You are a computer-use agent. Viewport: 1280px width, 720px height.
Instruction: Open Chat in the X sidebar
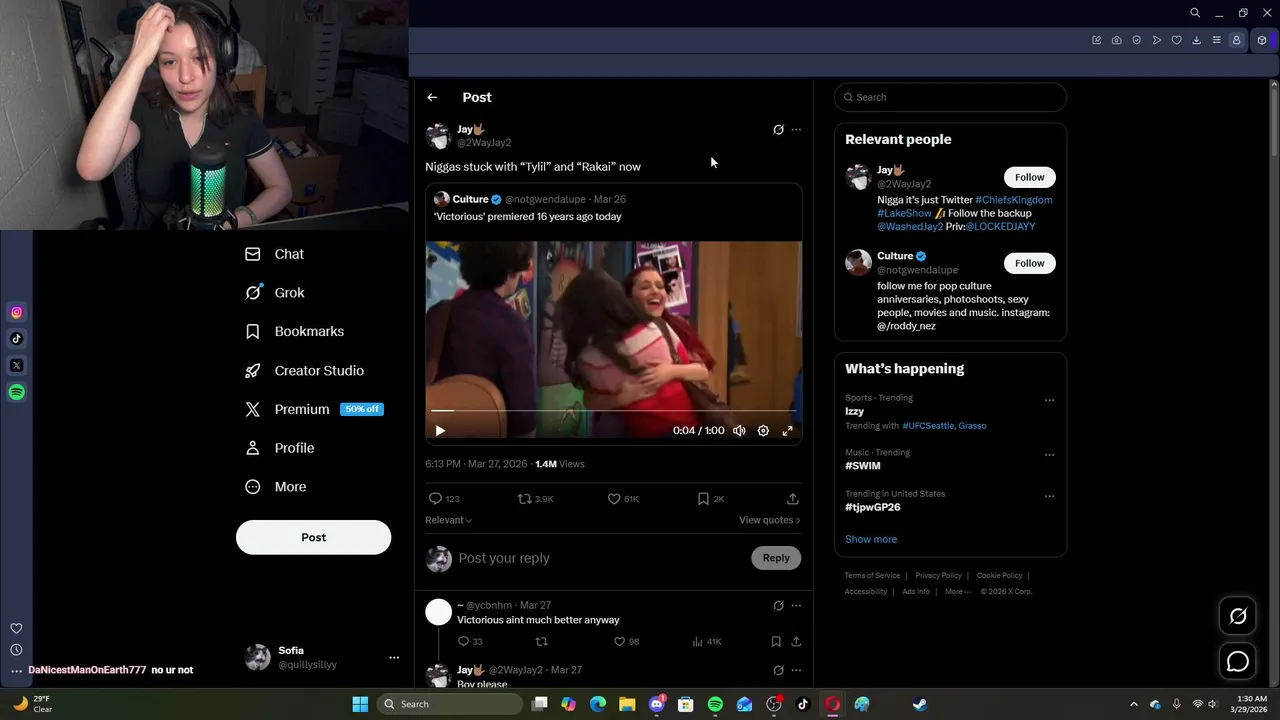pyautogui.click(x=275, y=254)
